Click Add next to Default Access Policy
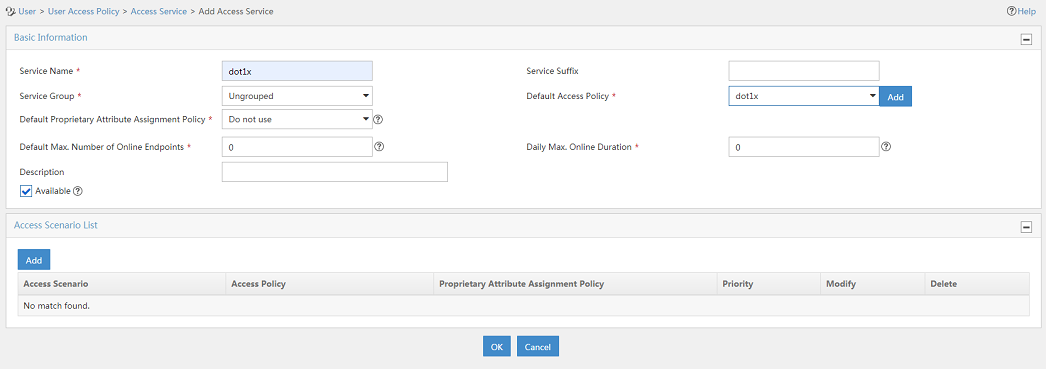The height and width of the screenshot is (369, 1046). [896, 97]
